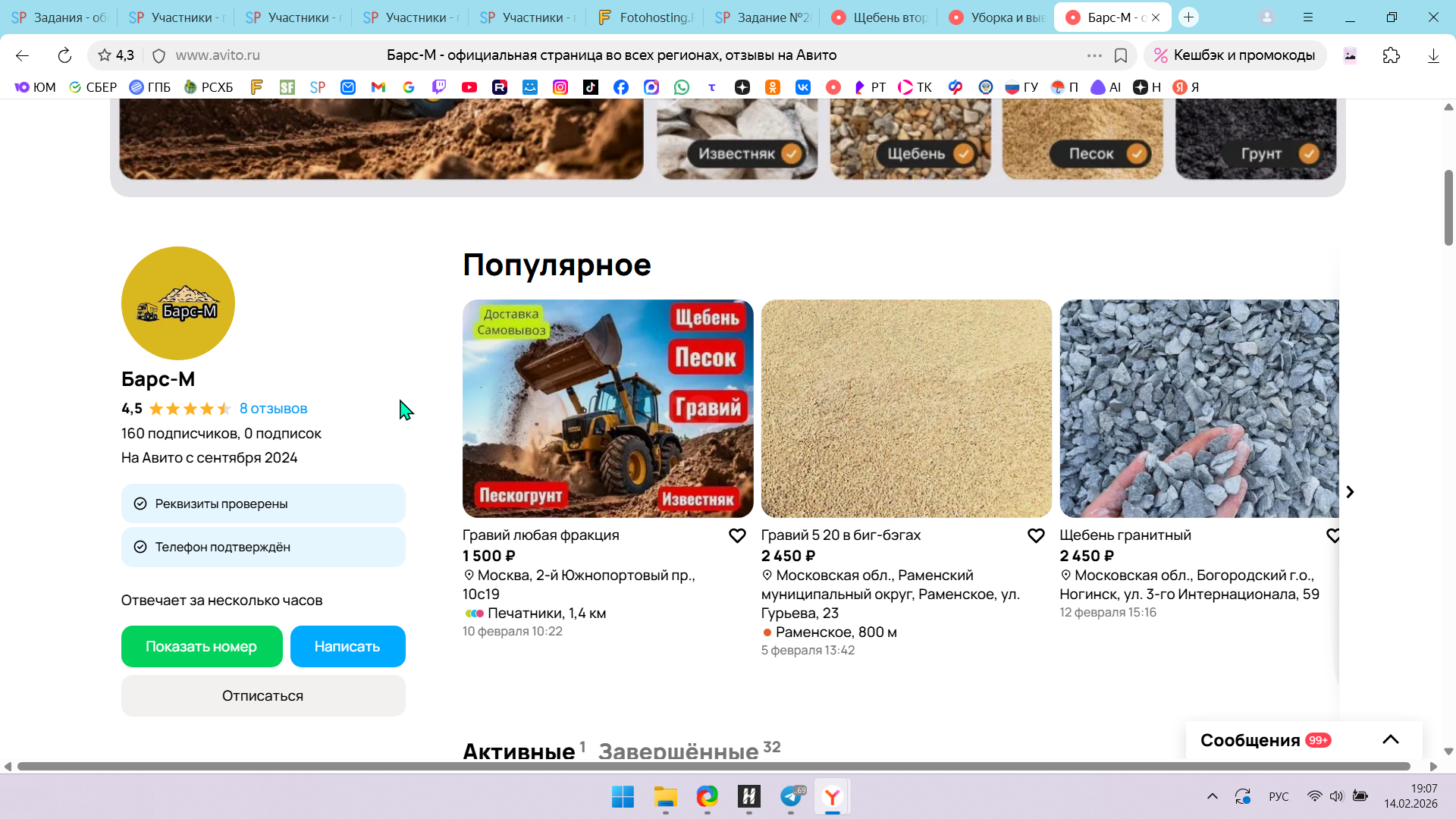
Task: Switch to the 'Завершённые' listings tab
Action: [678, 752]
